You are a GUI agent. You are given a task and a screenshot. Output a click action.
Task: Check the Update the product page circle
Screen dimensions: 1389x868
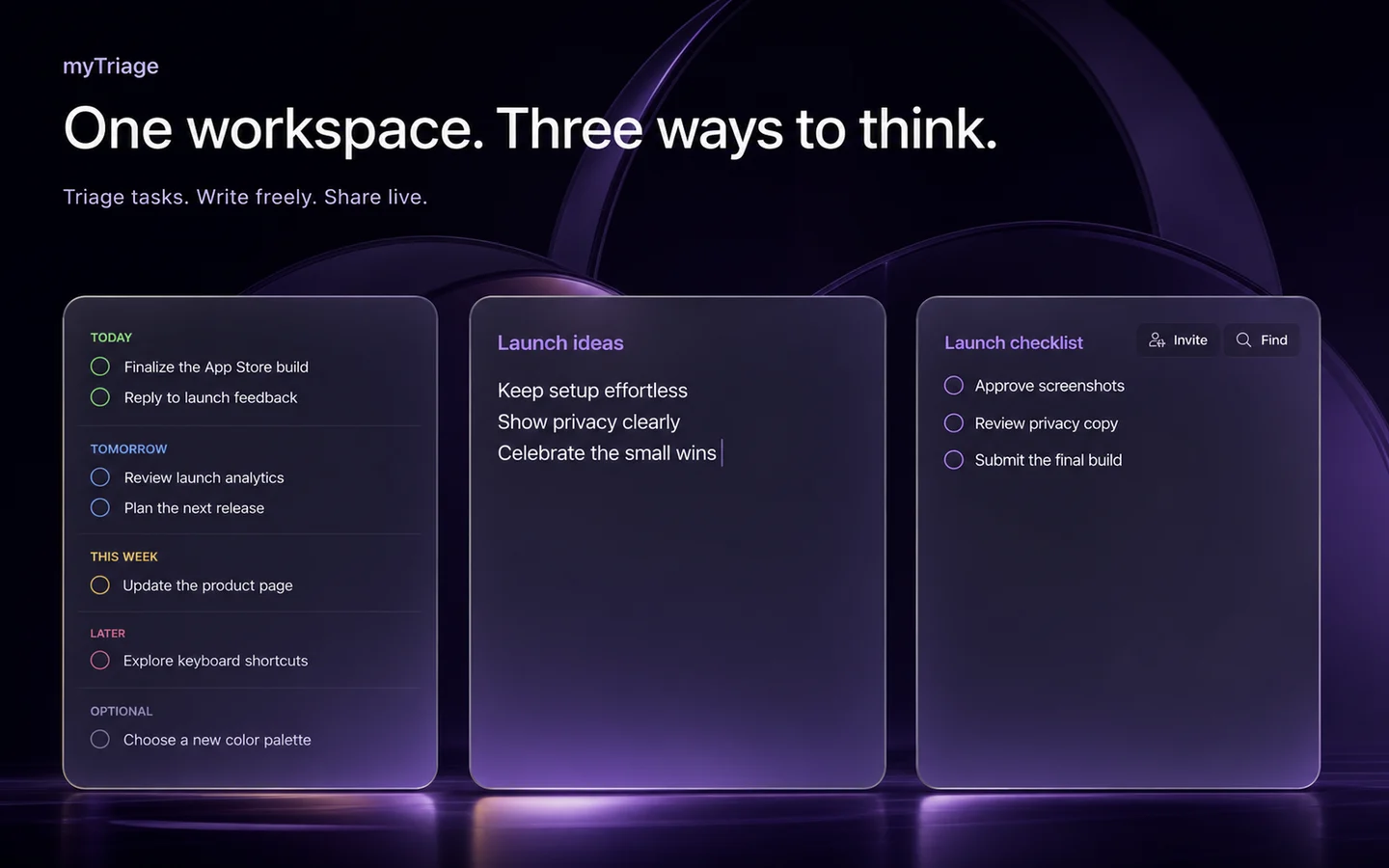pyautogui.click(x=100, y=585)
